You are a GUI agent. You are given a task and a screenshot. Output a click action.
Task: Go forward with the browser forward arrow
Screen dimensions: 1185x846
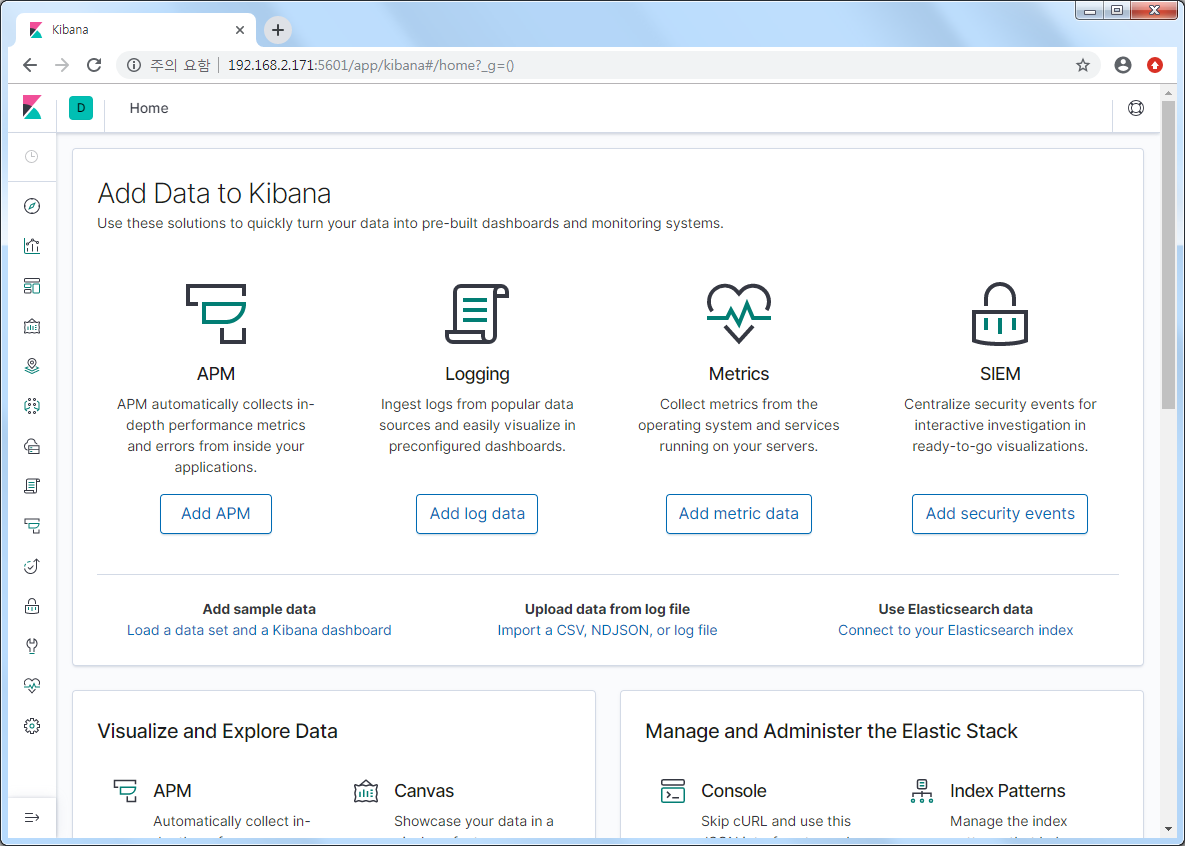tap(62, 65)
